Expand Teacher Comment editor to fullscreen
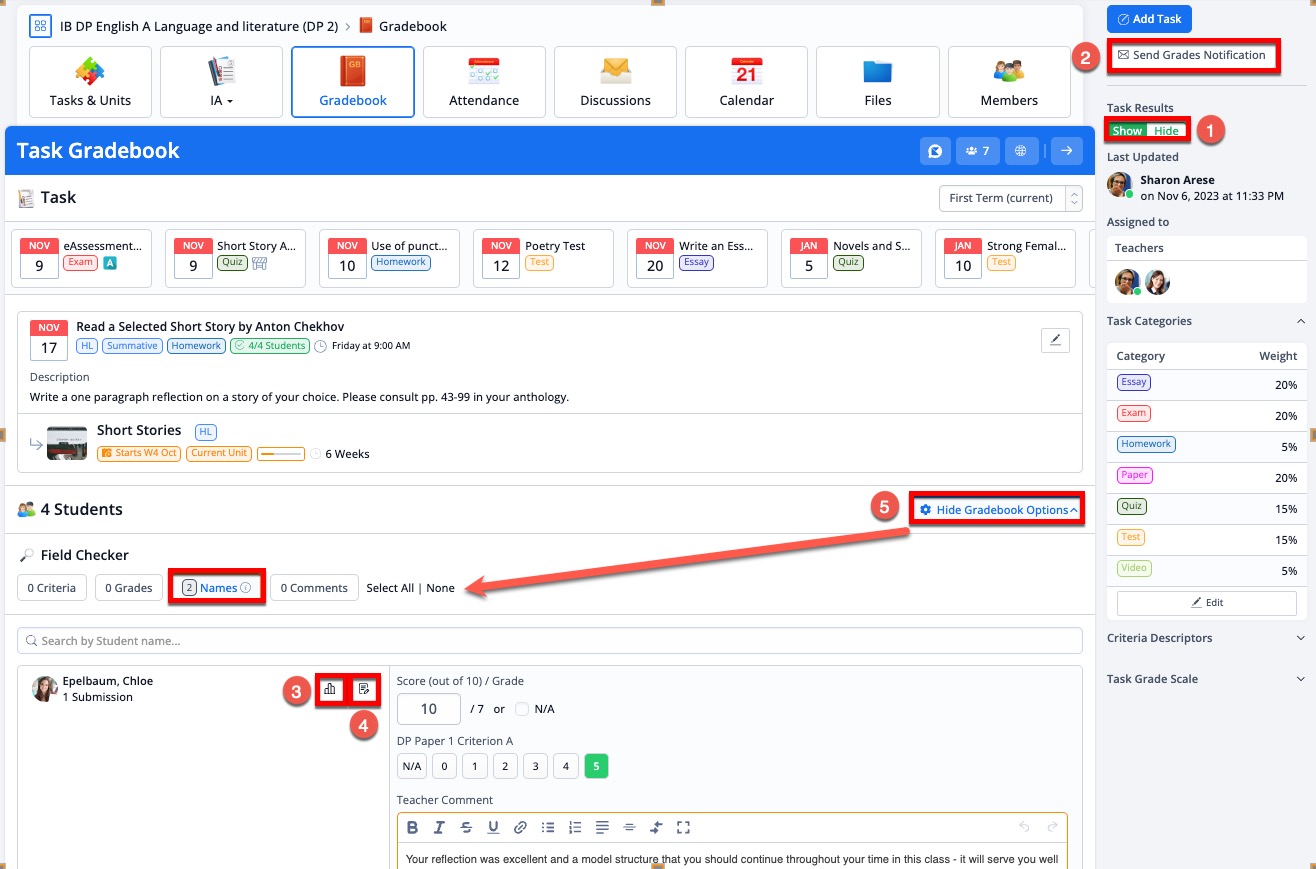 click(x=683, y=827)
